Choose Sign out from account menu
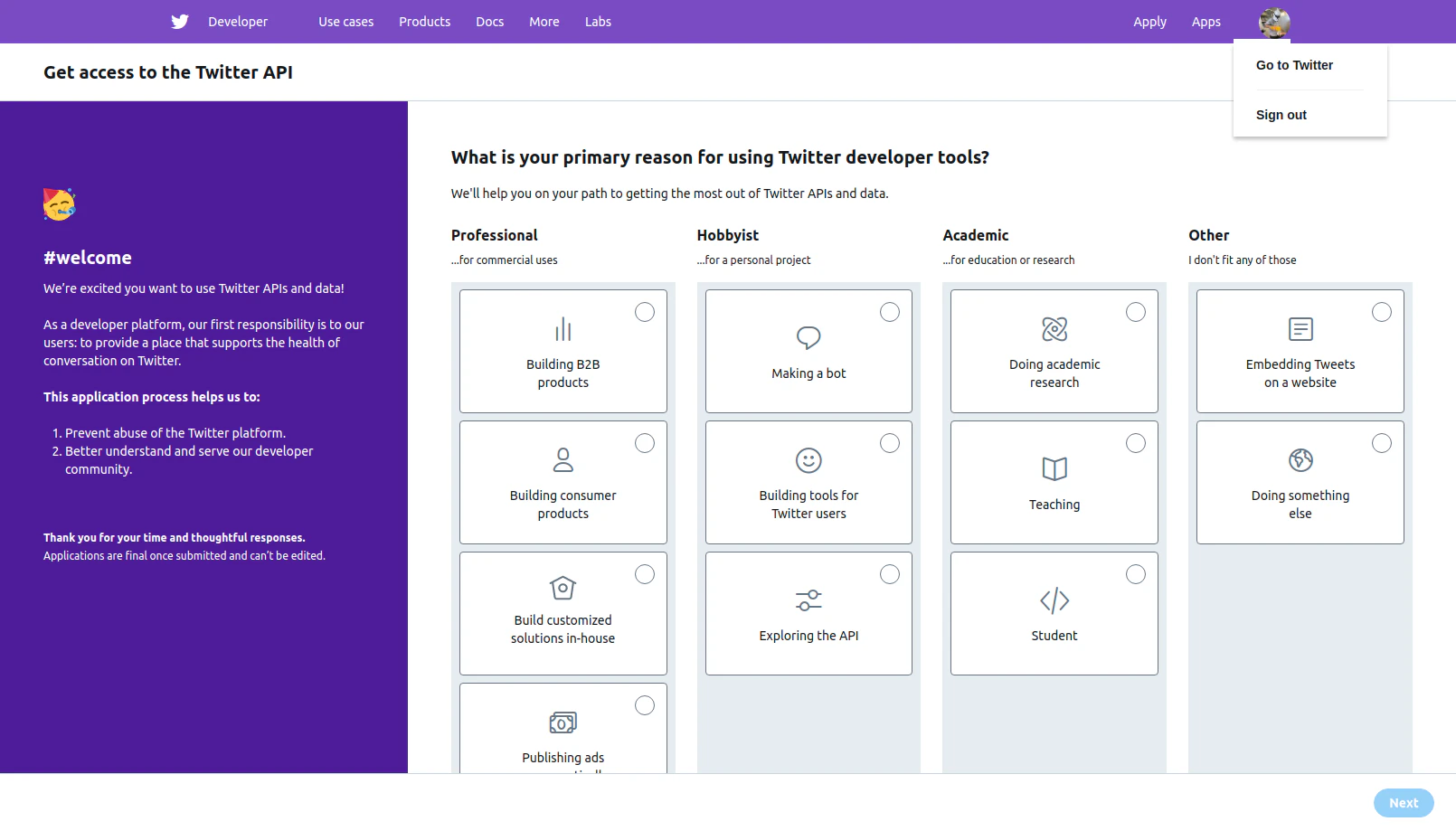This screenshot has width=1456, height=831. tap(1281, 115)
